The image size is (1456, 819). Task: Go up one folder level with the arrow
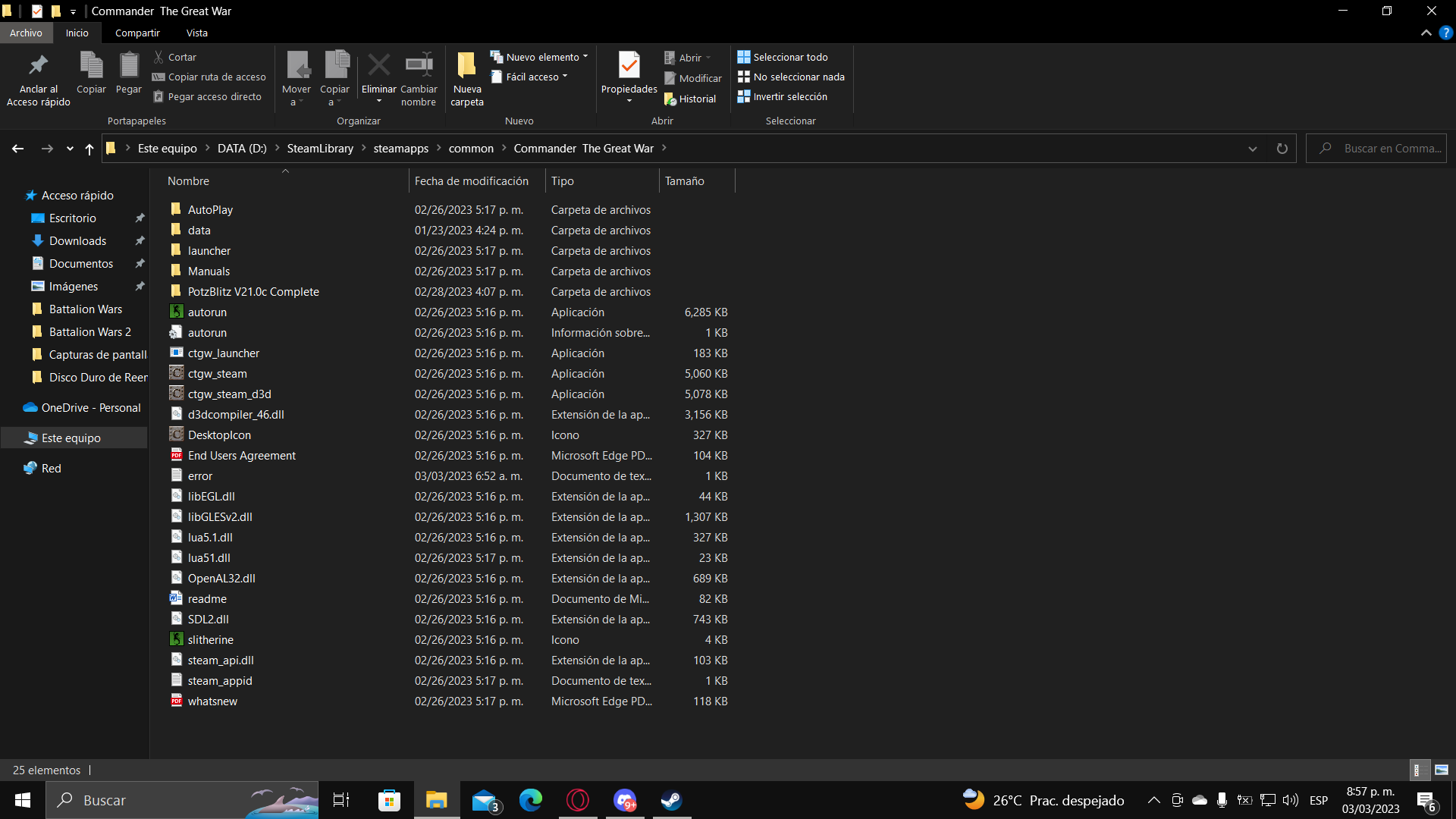click(x=89, y=149)
